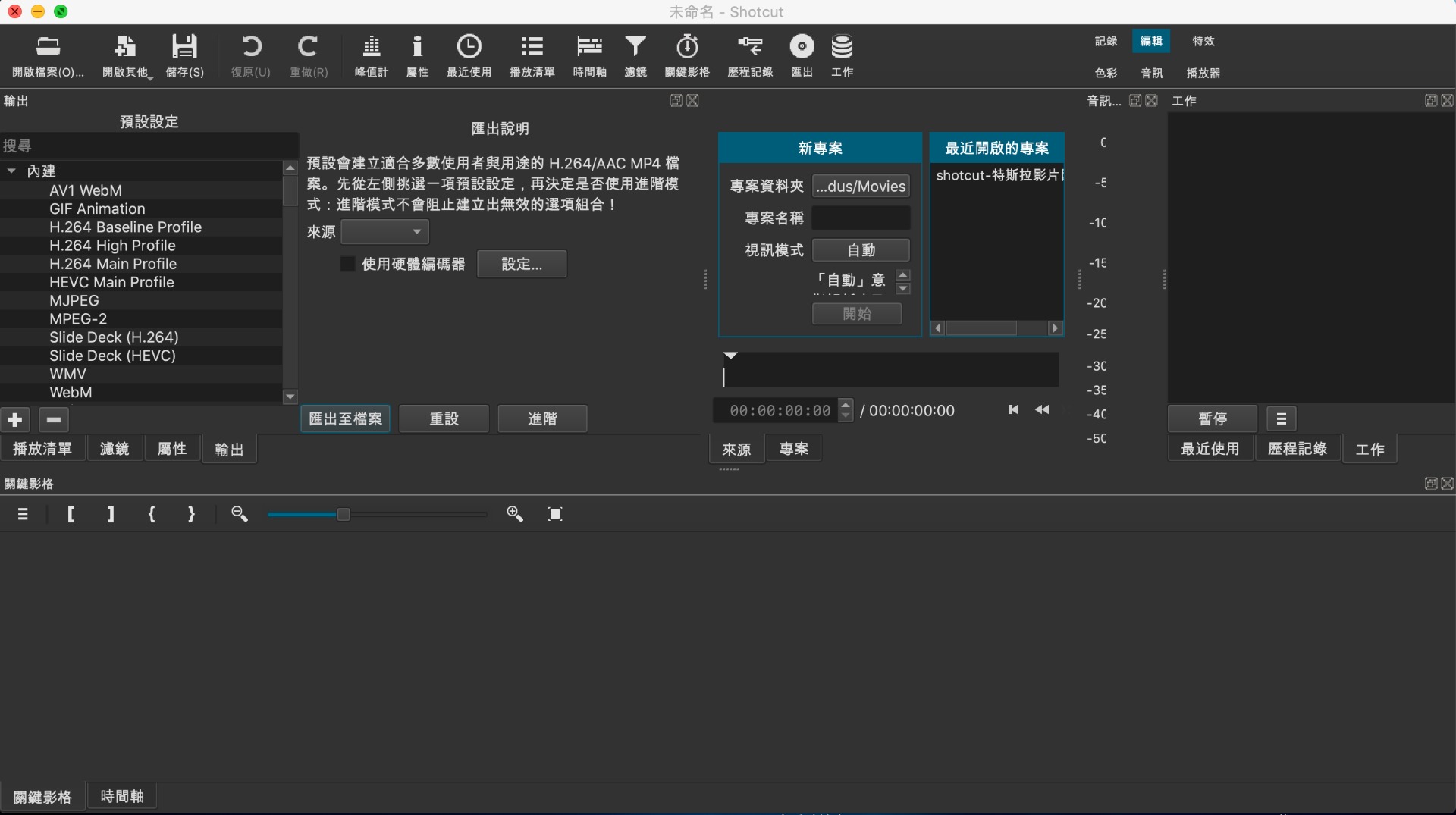Click the 重設 reset button
Image resolution: width=1456 pixels, height=815 pixels.
pyautogui.click(x=444, y=418)
